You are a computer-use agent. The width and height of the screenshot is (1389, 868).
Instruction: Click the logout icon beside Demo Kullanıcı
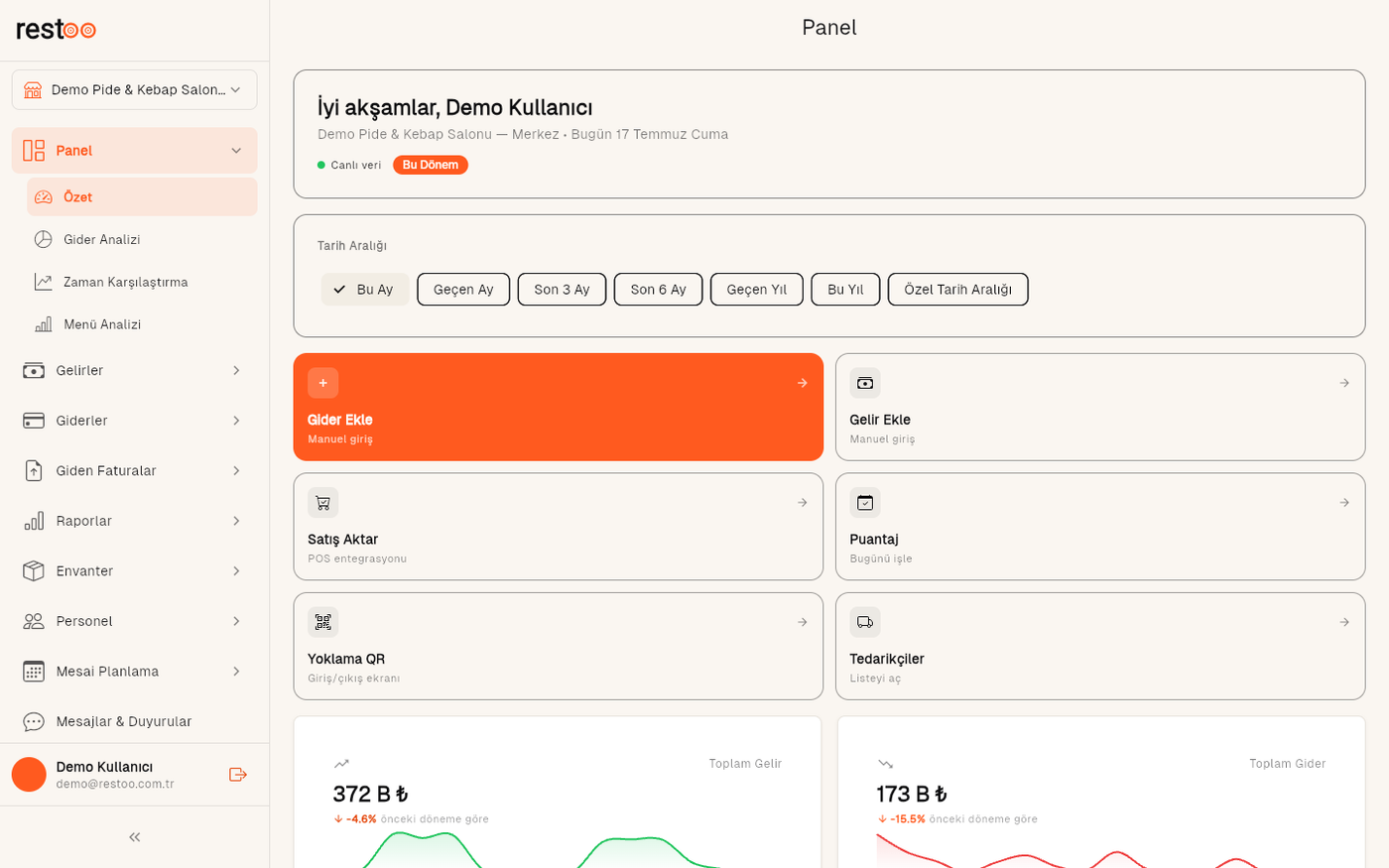pyautogui.click(x=238, y=775)
